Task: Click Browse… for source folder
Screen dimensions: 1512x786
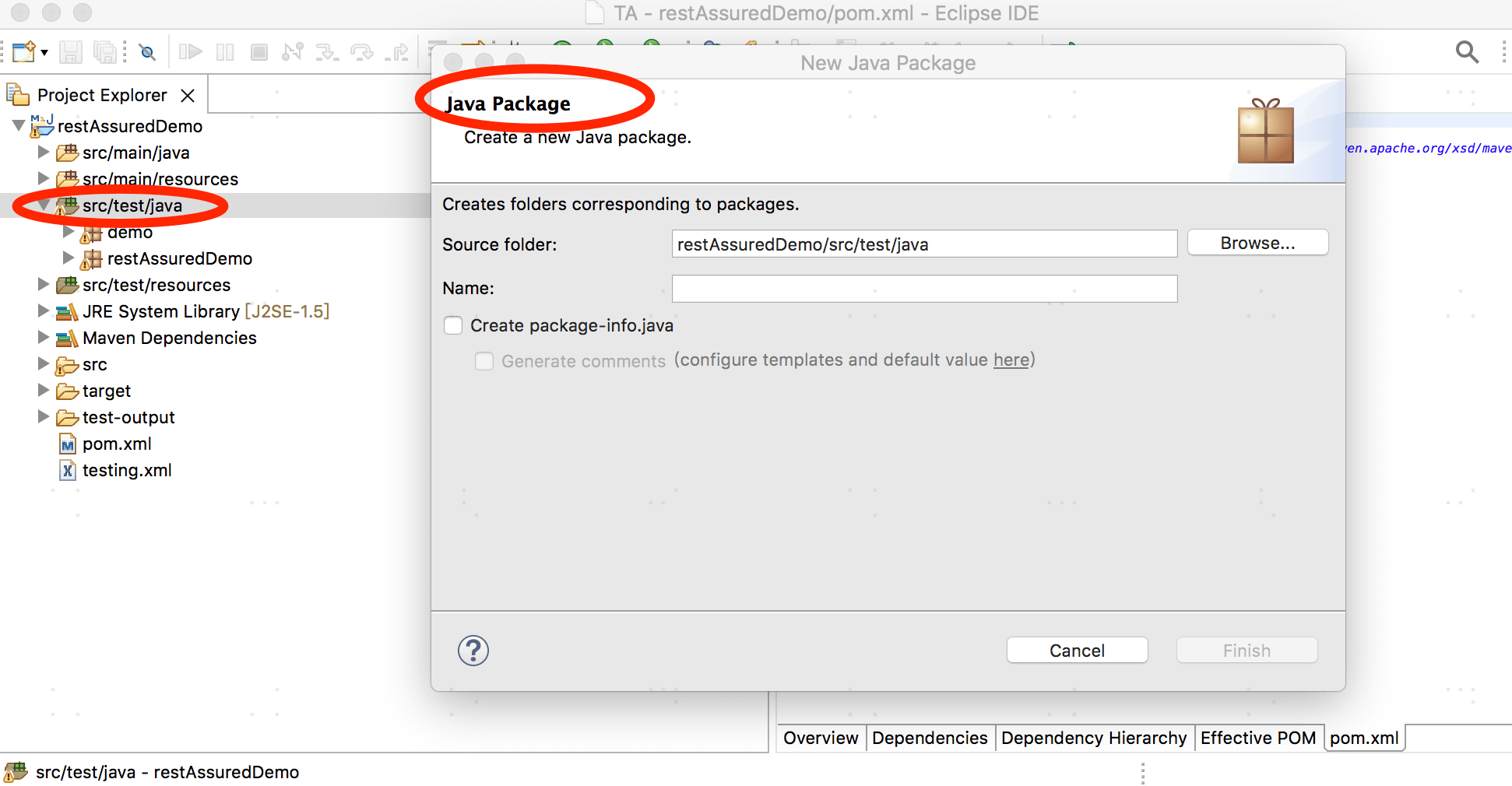Action: coord(1257,243)
